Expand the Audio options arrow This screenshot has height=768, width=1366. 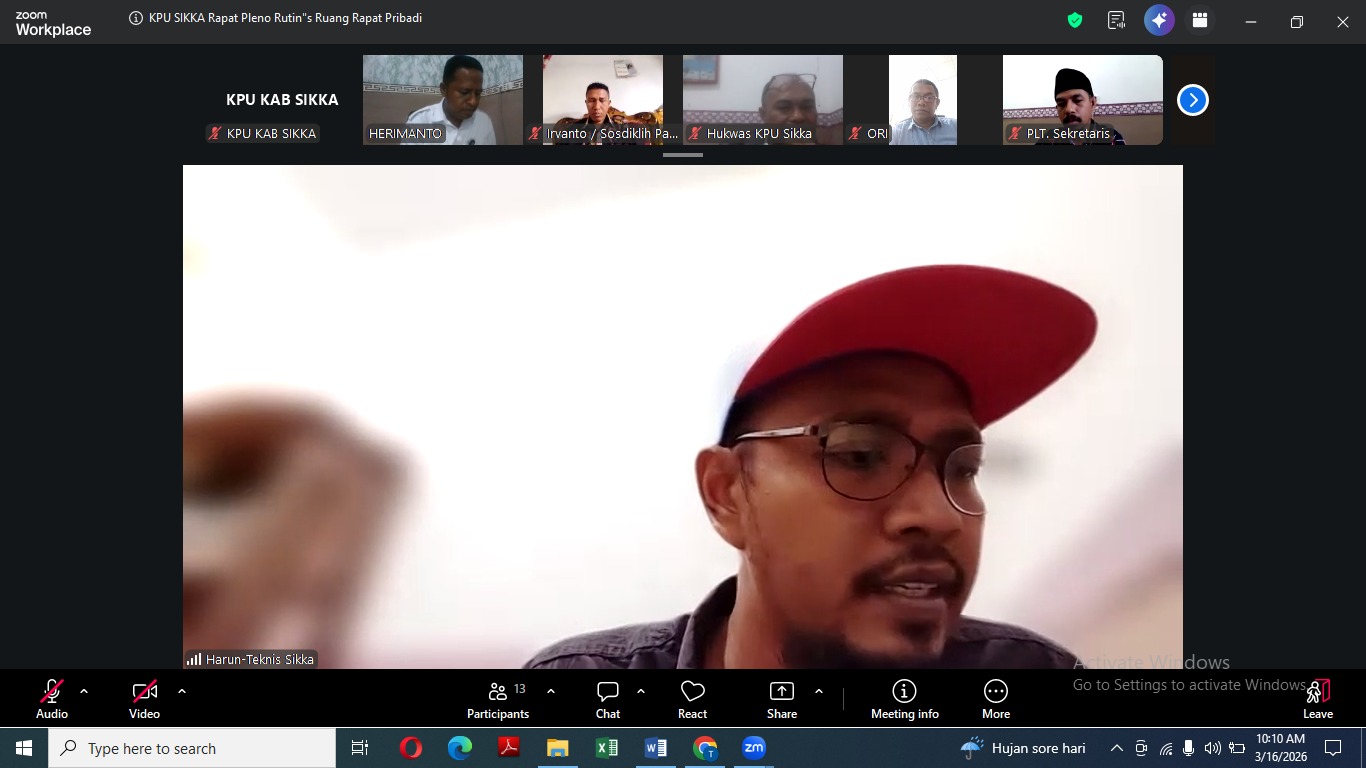[84, 691]
